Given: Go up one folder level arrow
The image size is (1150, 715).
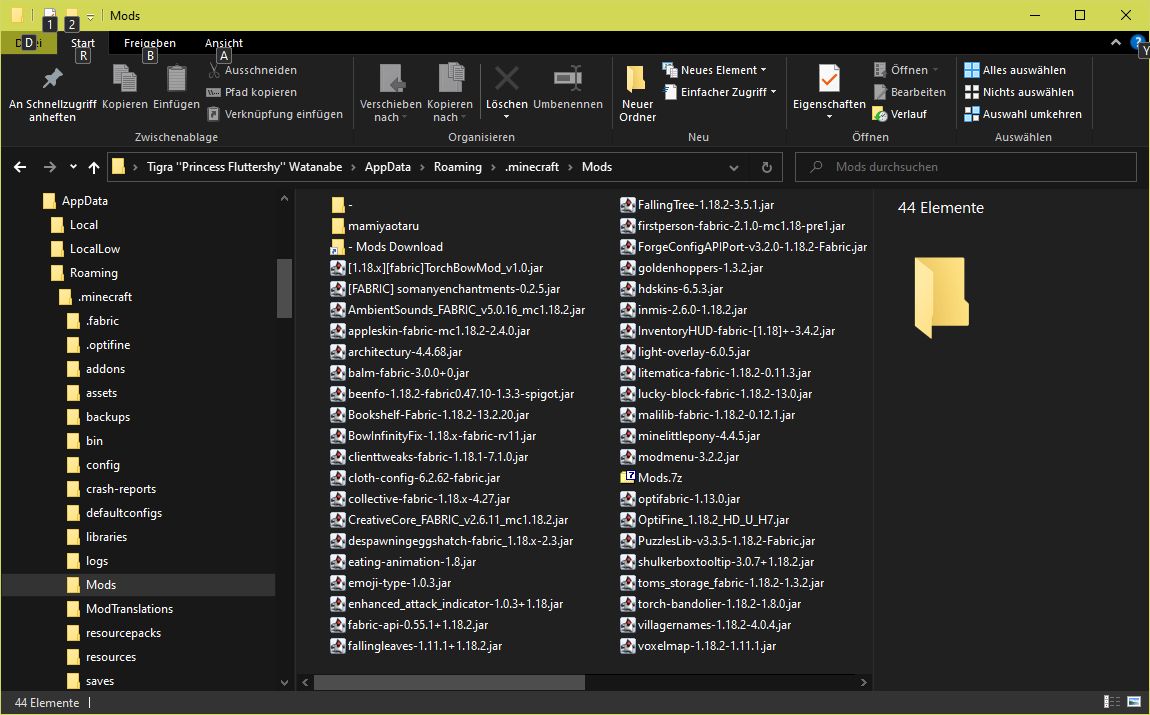Looking at the screenshot, I should point(94,167).
